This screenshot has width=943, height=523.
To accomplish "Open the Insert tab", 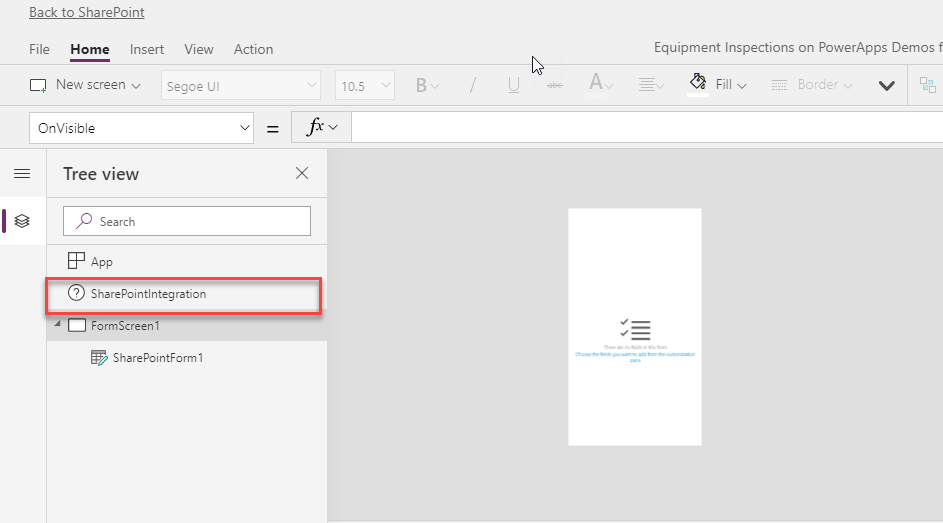I will pyautogui.click(x=147, y=49).
